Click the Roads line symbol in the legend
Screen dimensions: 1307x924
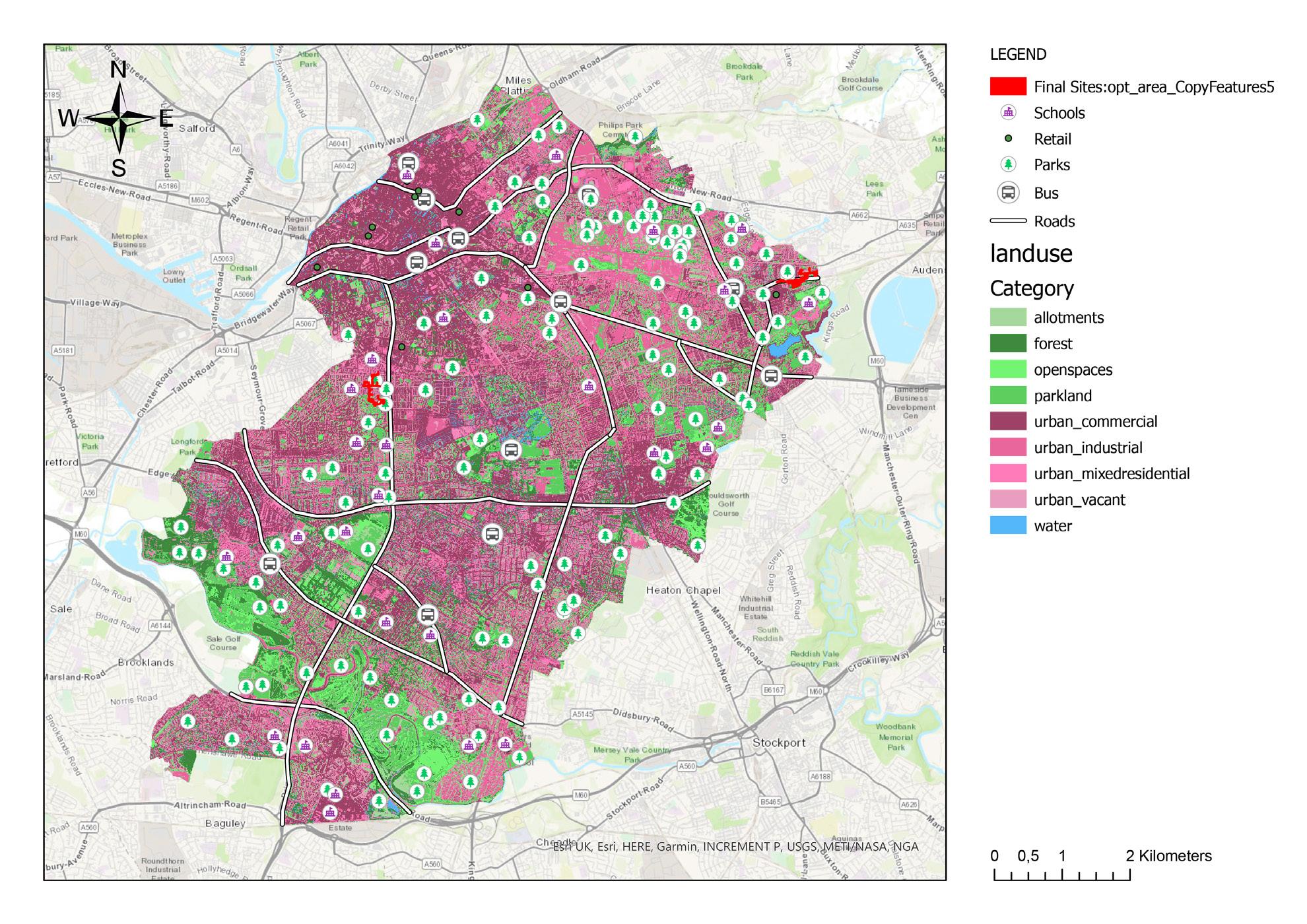click(1008, 221)
